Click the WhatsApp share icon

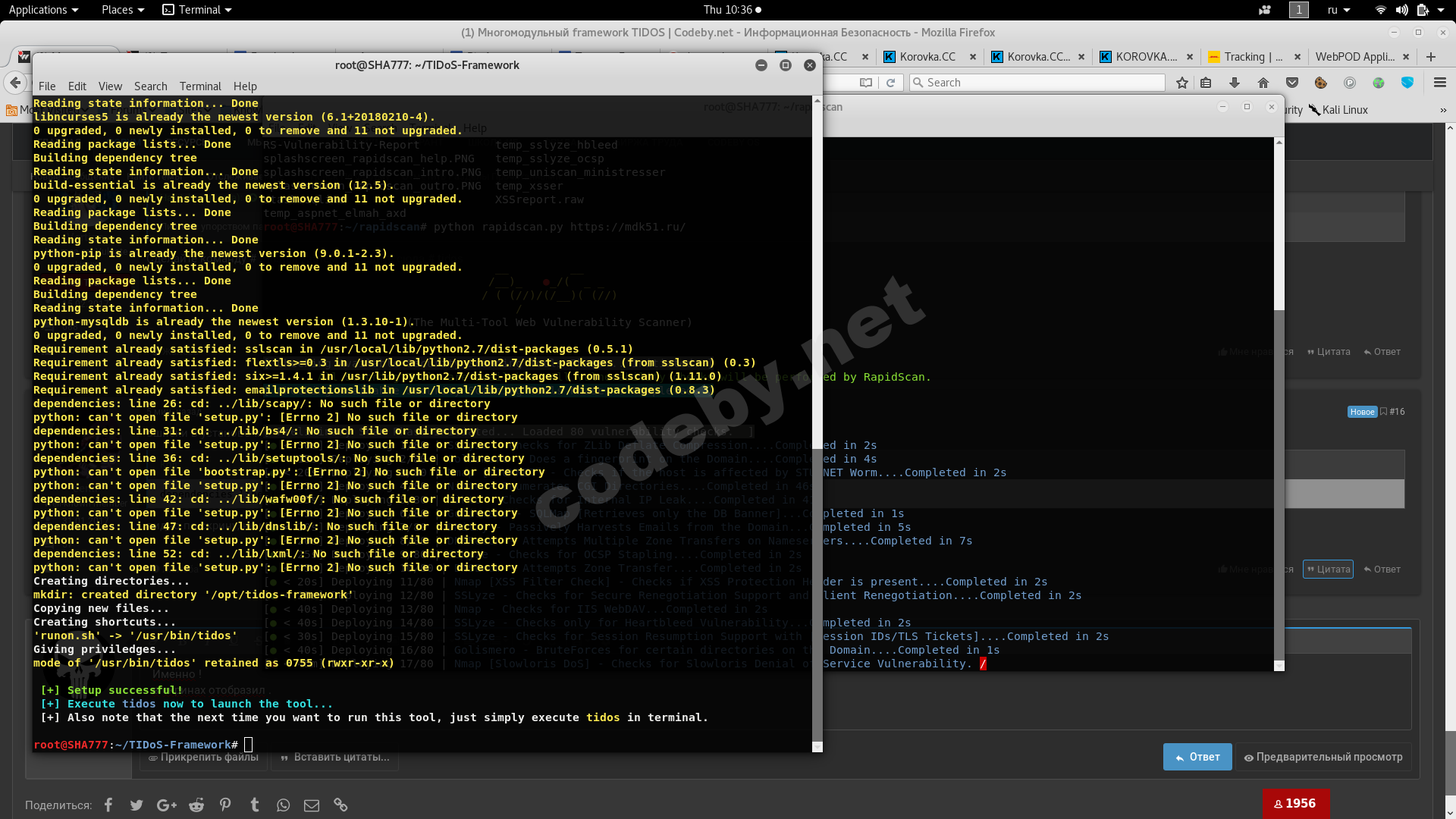click(x=283, y=805)
